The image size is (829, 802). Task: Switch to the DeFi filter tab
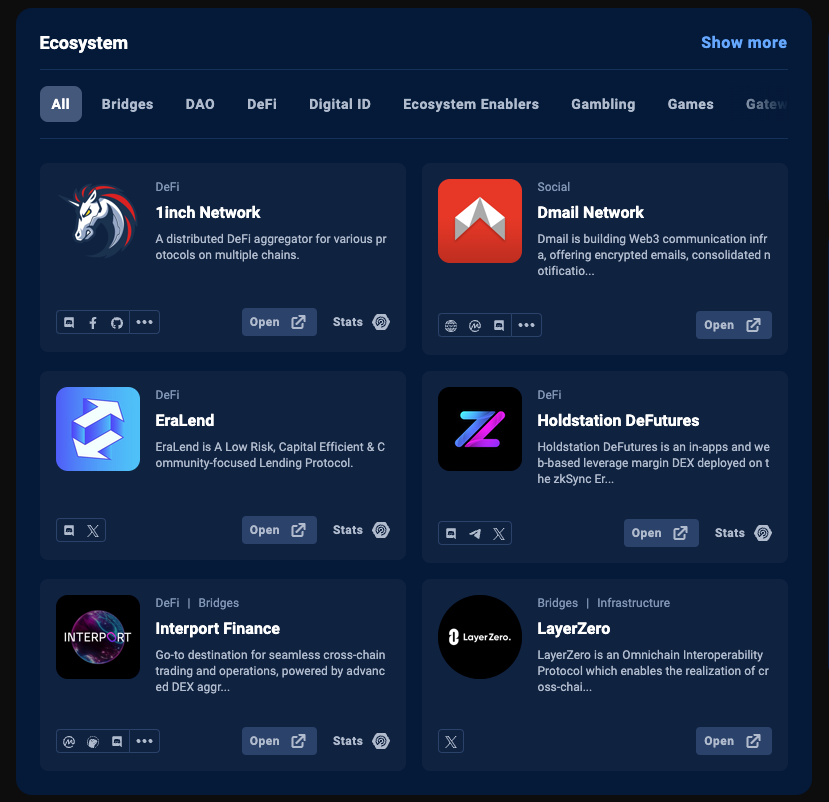(x=262, y=104)
